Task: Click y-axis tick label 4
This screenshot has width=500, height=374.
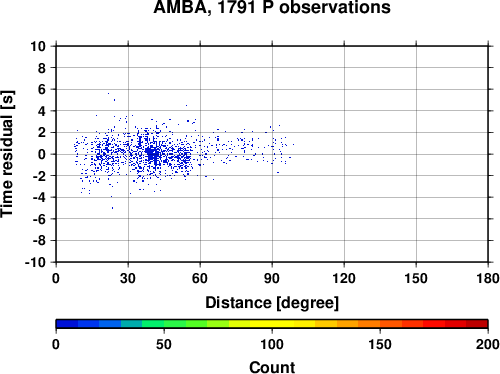Action: (x=42, y=111)
